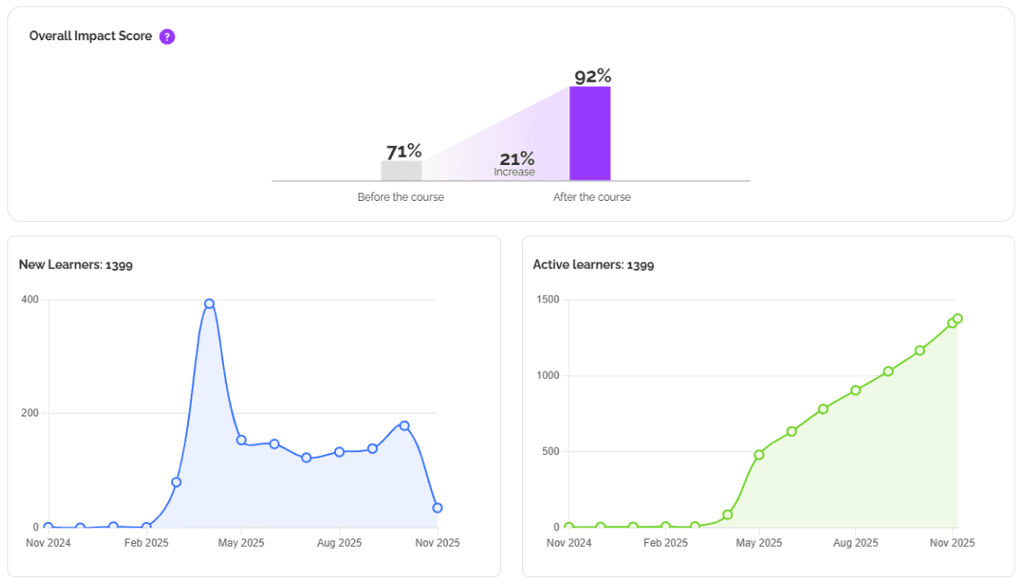Select Aug 2025 data point on New Learners chart

pos(339,452)
